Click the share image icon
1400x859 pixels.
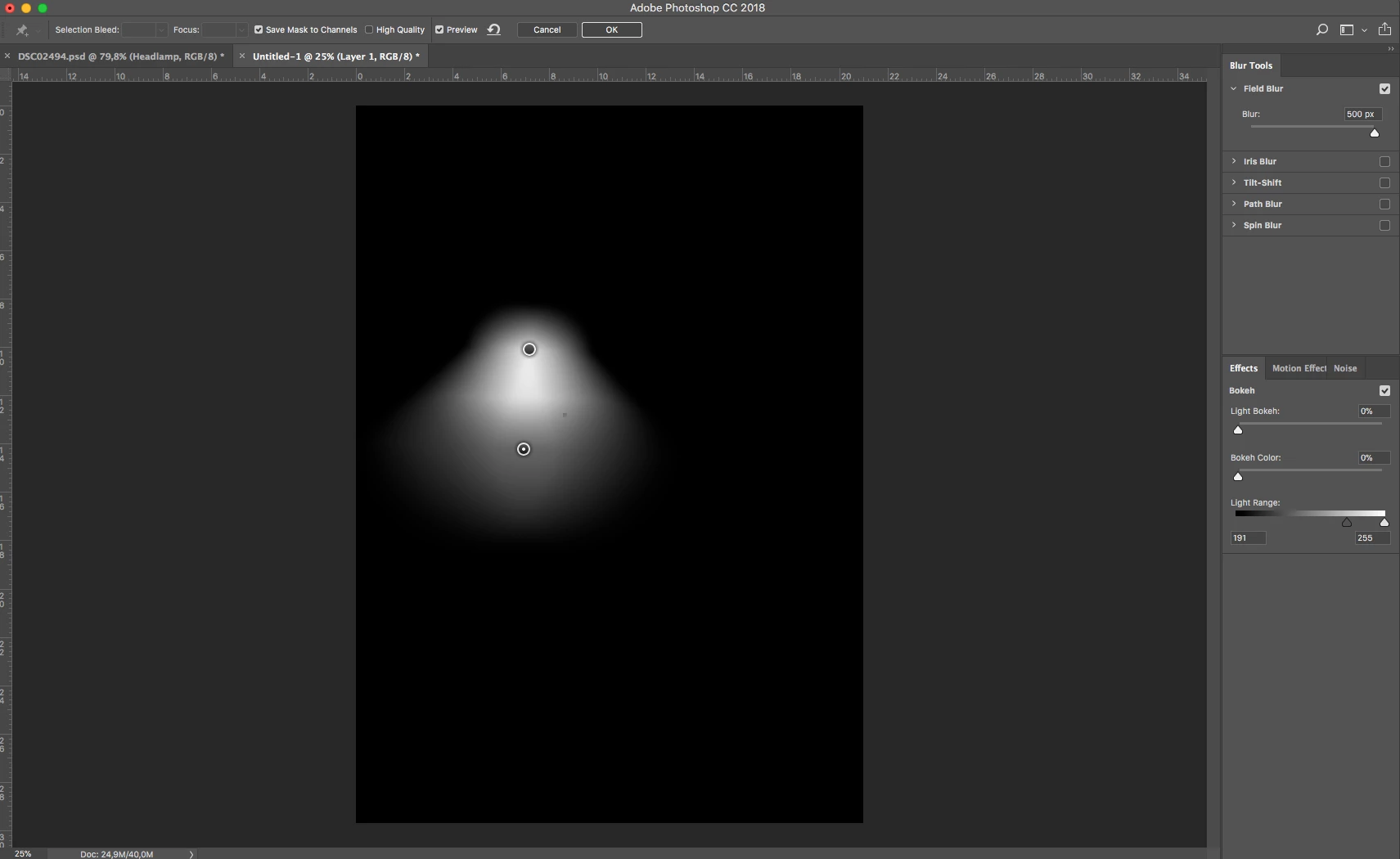coord(1384,29)
